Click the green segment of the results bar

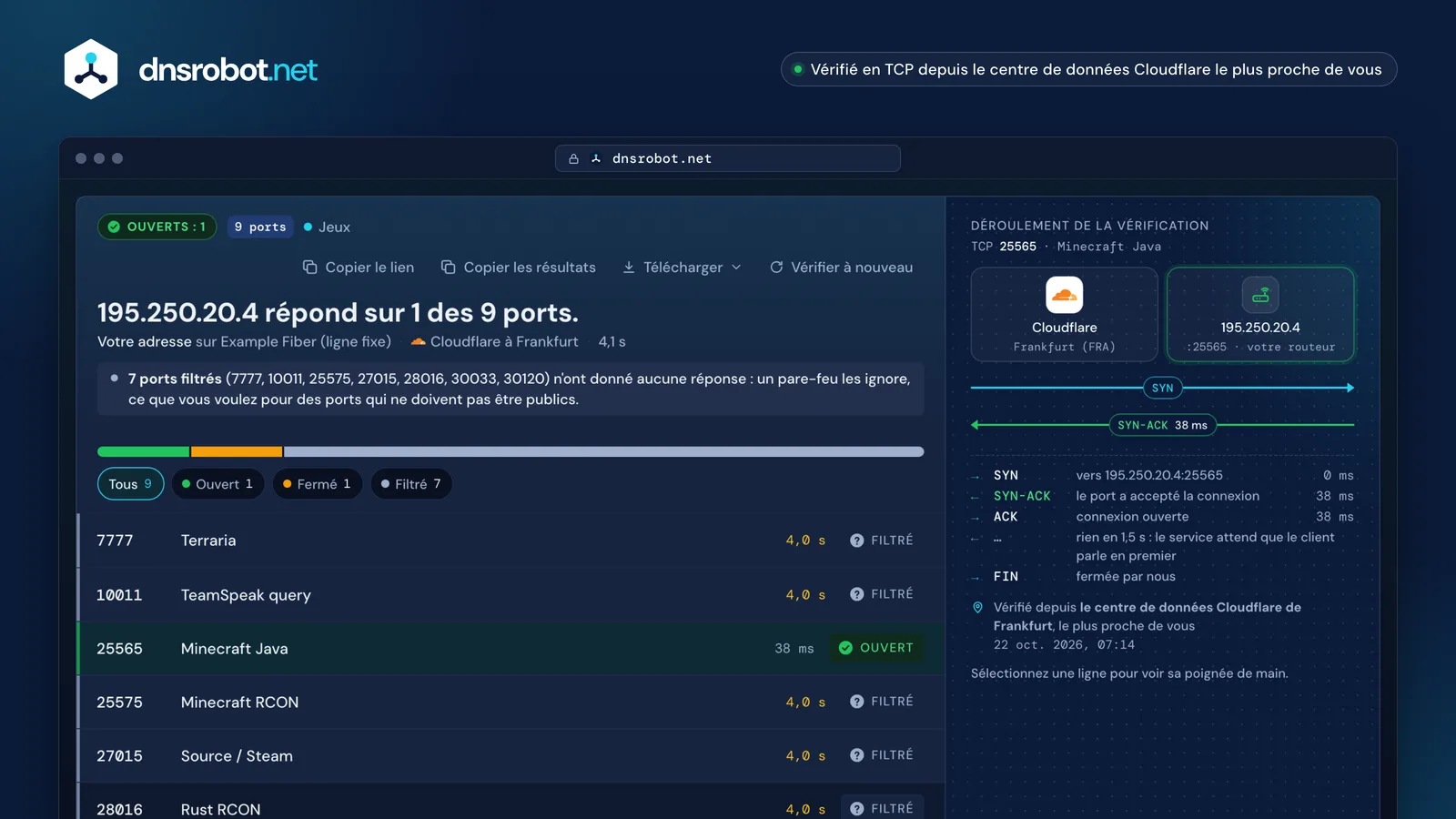pos(143,451)
